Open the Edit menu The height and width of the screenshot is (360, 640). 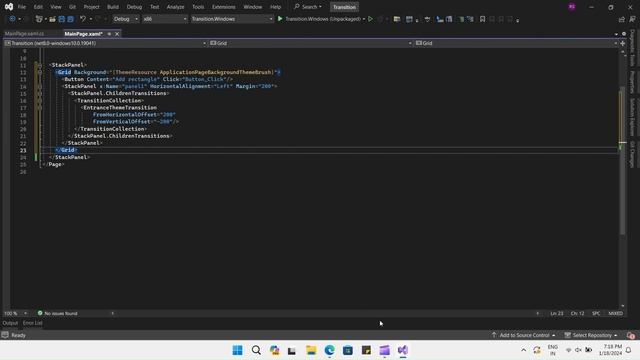point(38,7)
